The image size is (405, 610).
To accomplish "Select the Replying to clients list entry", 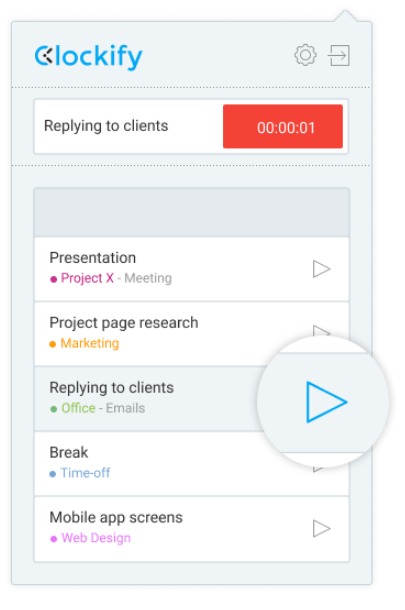I will tap(148, 398).
